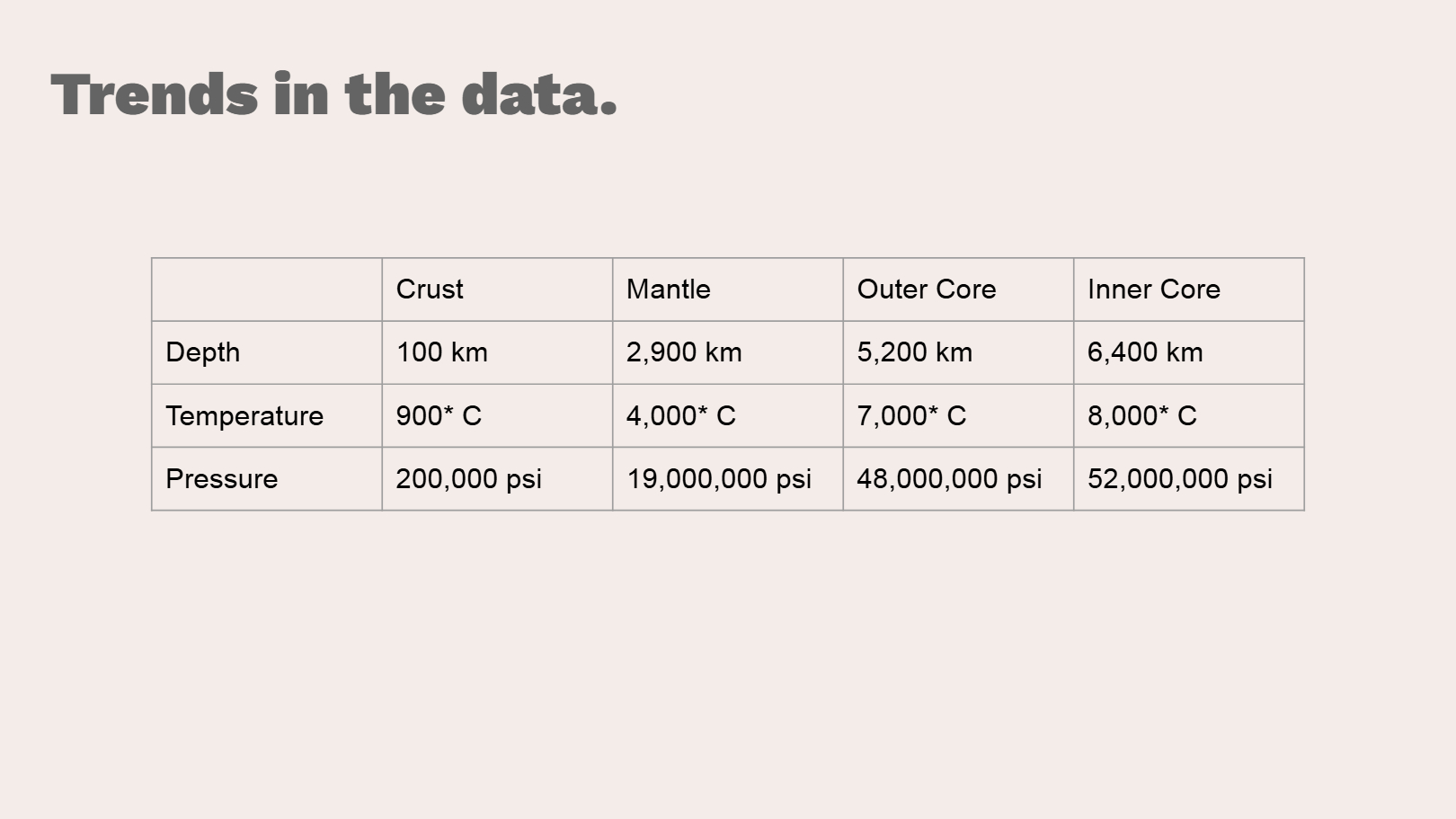Select the 6,400 km table cell
This screenshot has height=819, width=1456.
click(x=1188, y=352)
